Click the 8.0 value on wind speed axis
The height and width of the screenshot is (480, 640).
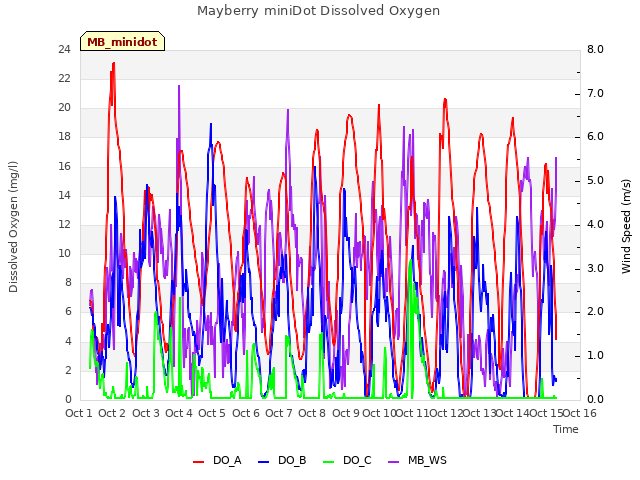595,49
